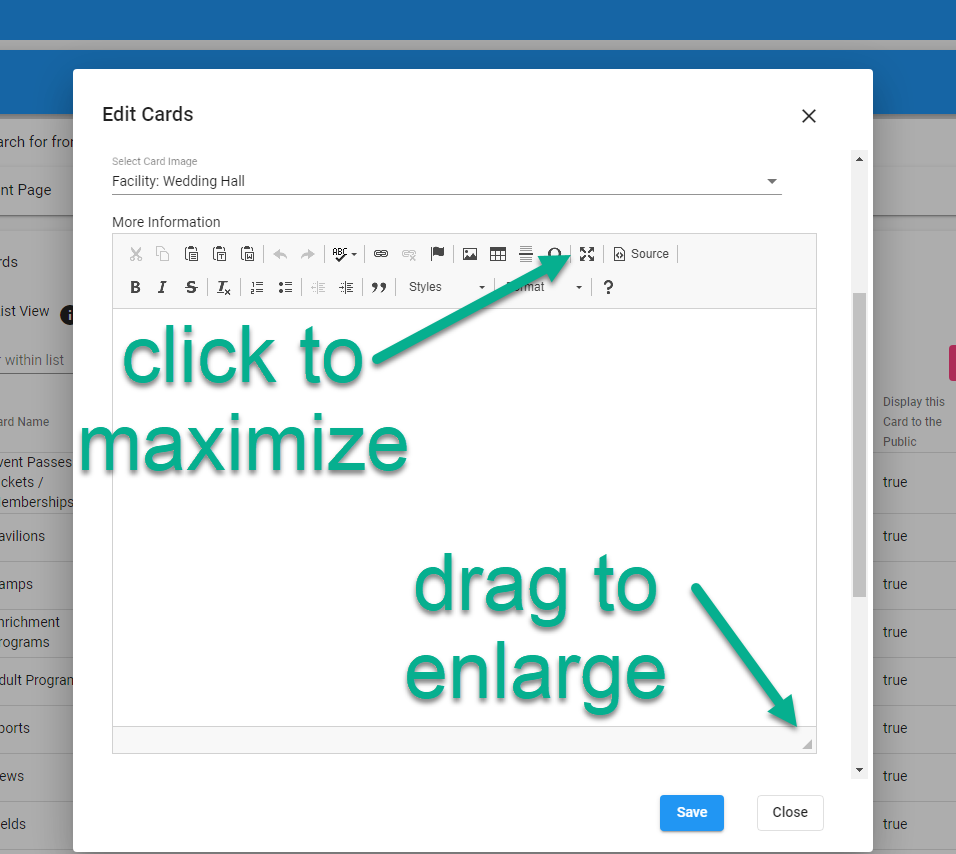The width and height of the screenshot is (956, 854).
Task: Insert an image via toolbar icon
Action: click(x=470, y=254)
